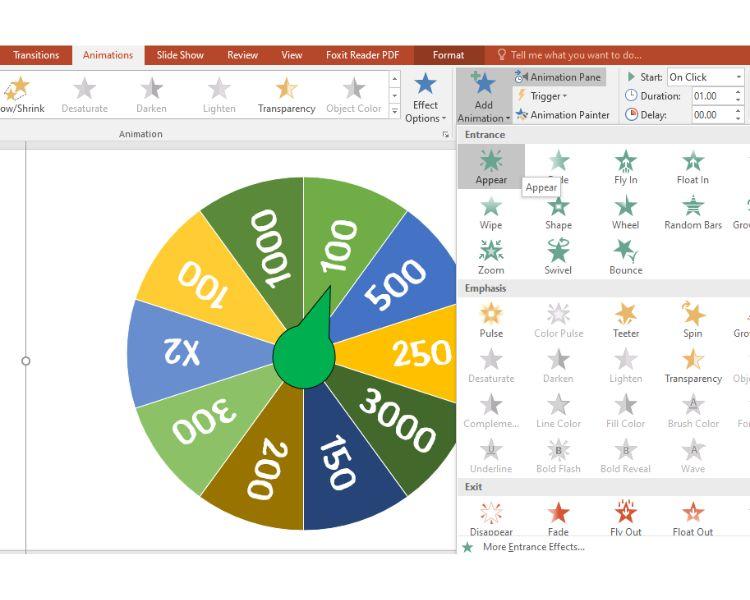Open the Add Animation dropdown
Image resolution: width=750 pixels, height=600 pixels.
click(x=483, y=97)
